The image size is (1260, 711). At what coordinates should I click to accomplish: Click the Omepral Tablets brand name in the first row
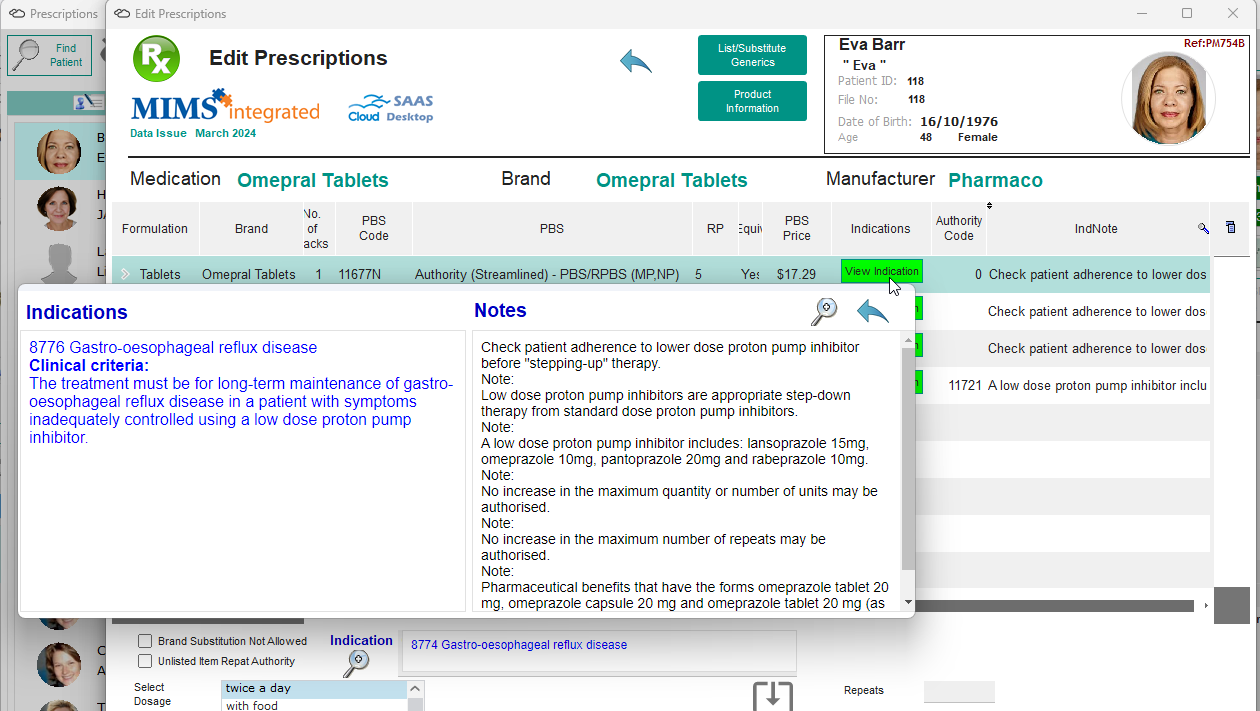point(249,274)
